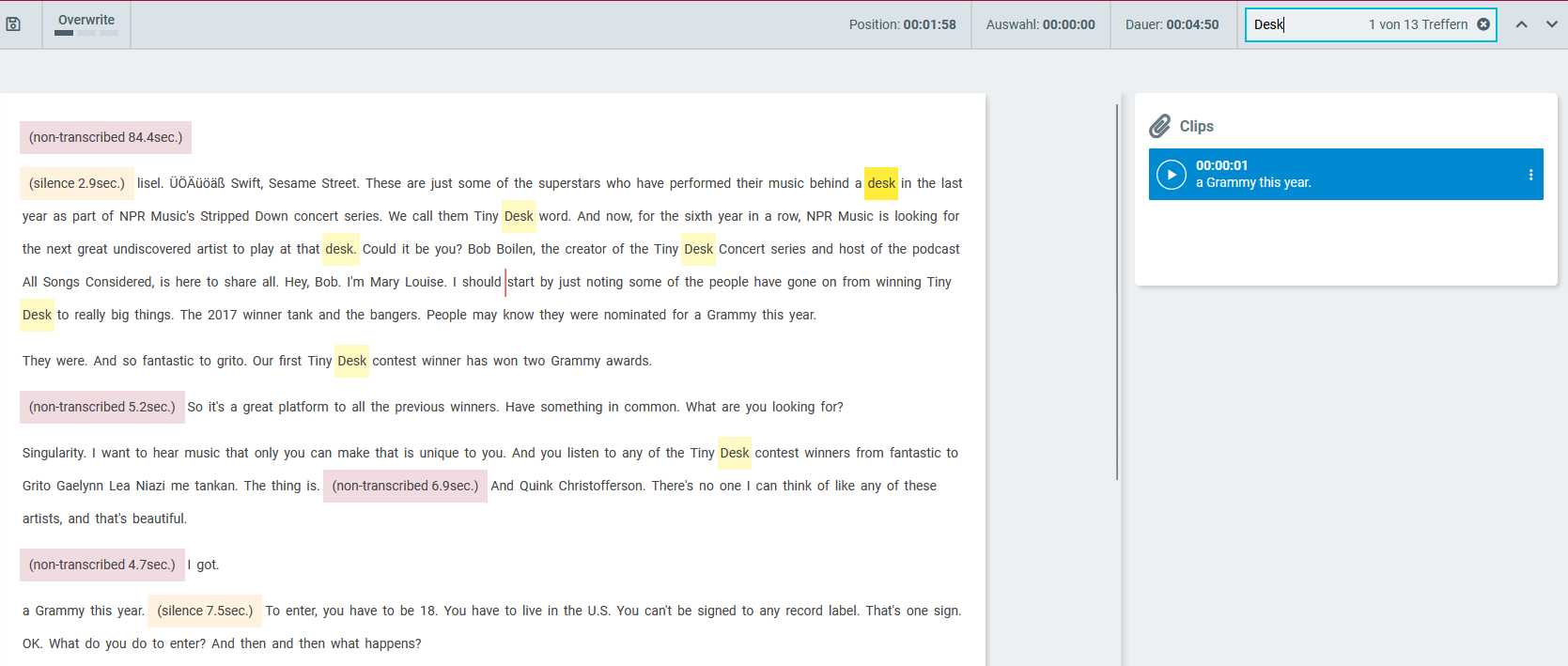Click the save icon in top-left

[x=14, y=24]
